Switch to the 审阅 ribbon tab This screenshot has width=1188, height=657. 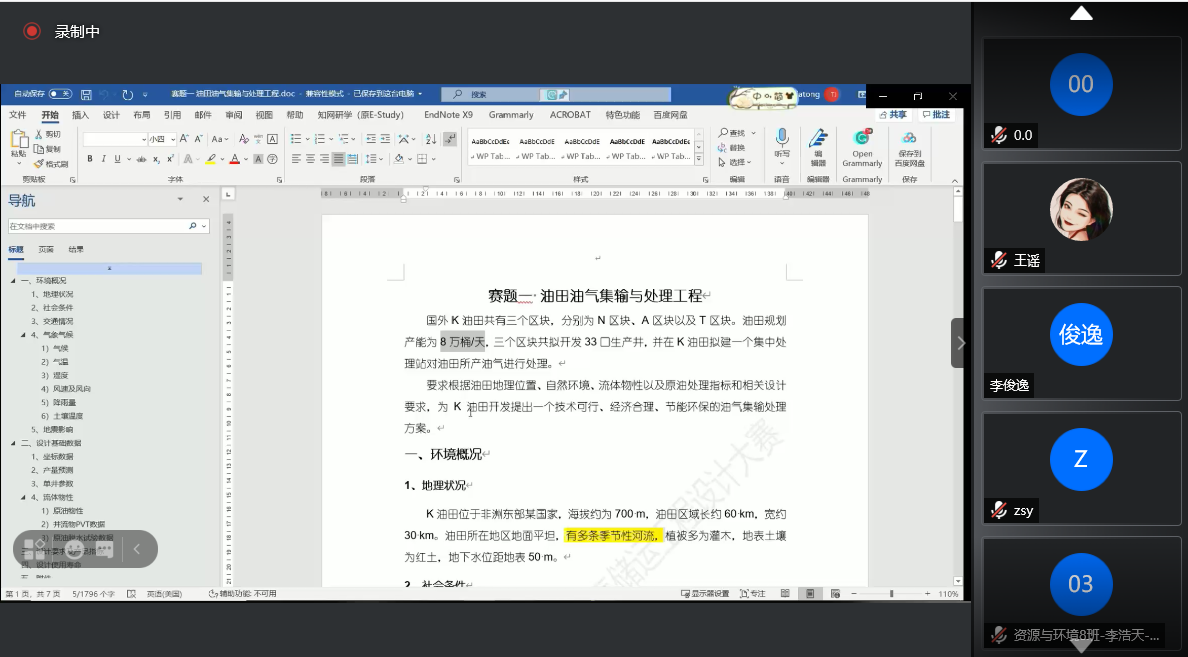pos(233,115)
